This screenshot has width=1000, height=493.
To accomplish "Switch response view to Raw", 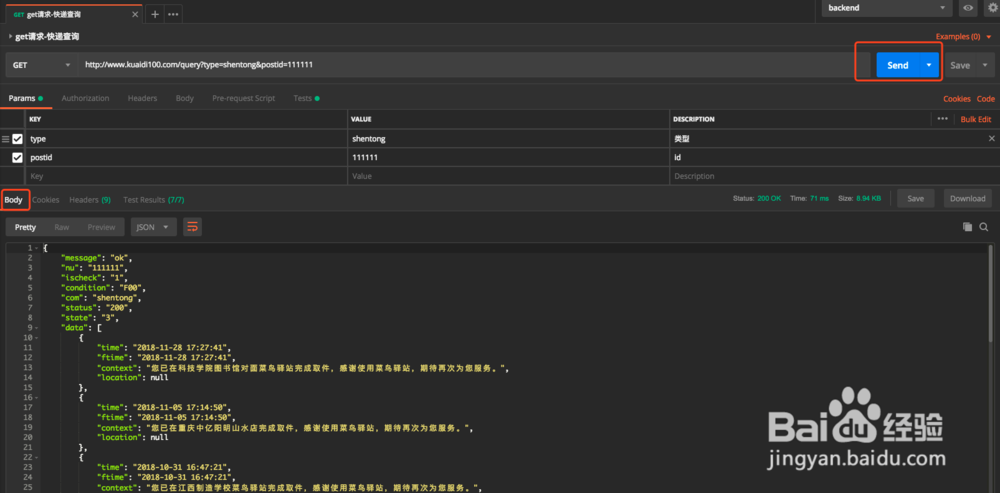I will pos(62,227).
